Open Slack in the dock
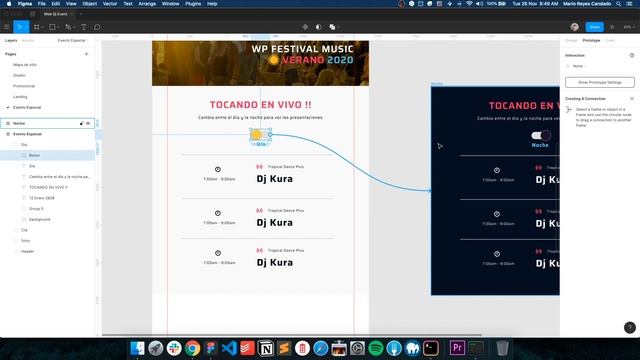 [174, 348]
